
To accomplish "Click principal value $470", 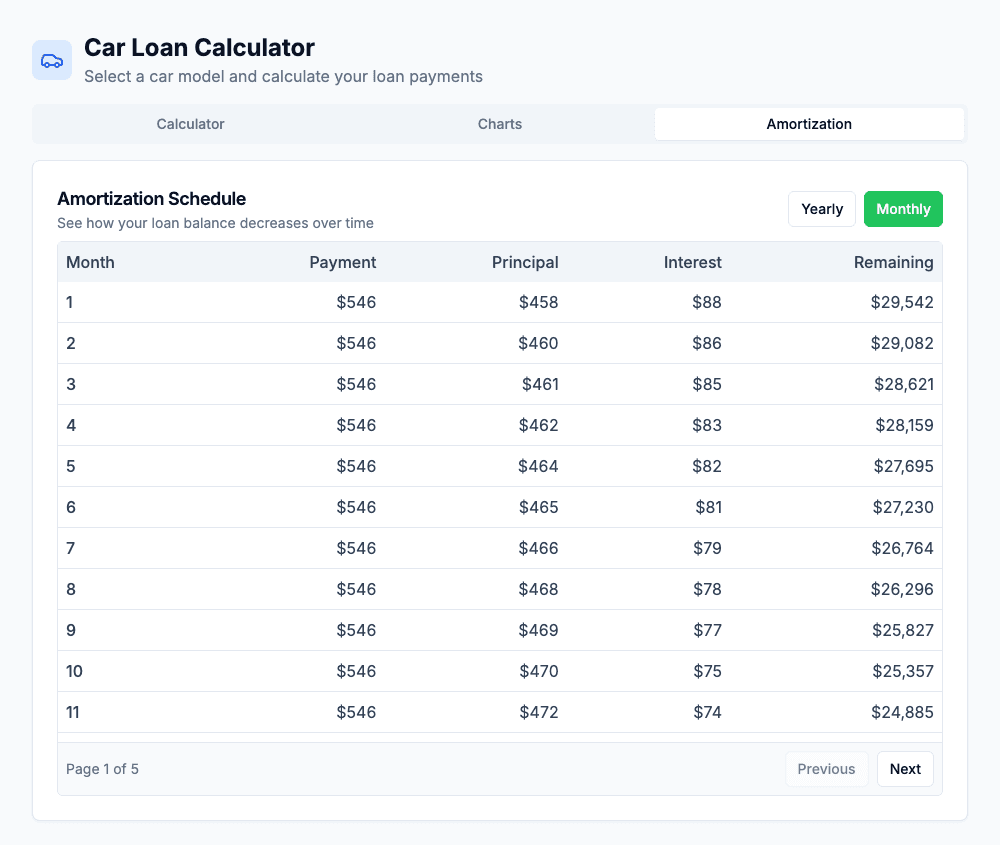I will 539,671.
